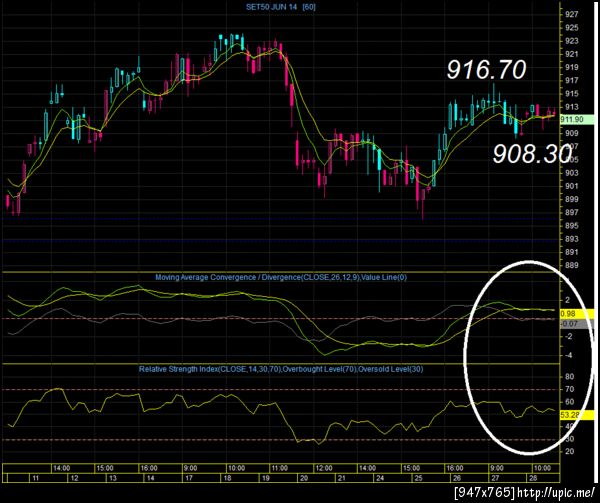
Task: Click the 901 price axis label
Action: click(x=572, y=186)
